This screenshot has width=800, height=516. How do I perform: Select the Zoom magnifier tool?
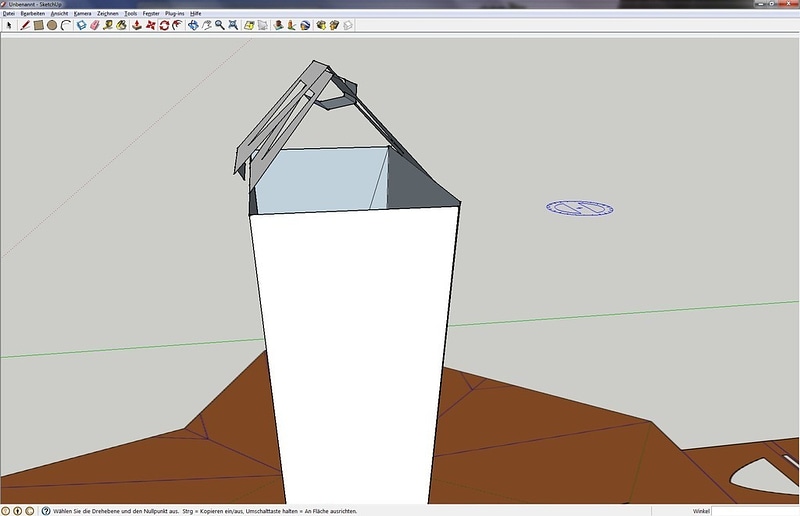[220, 25]
